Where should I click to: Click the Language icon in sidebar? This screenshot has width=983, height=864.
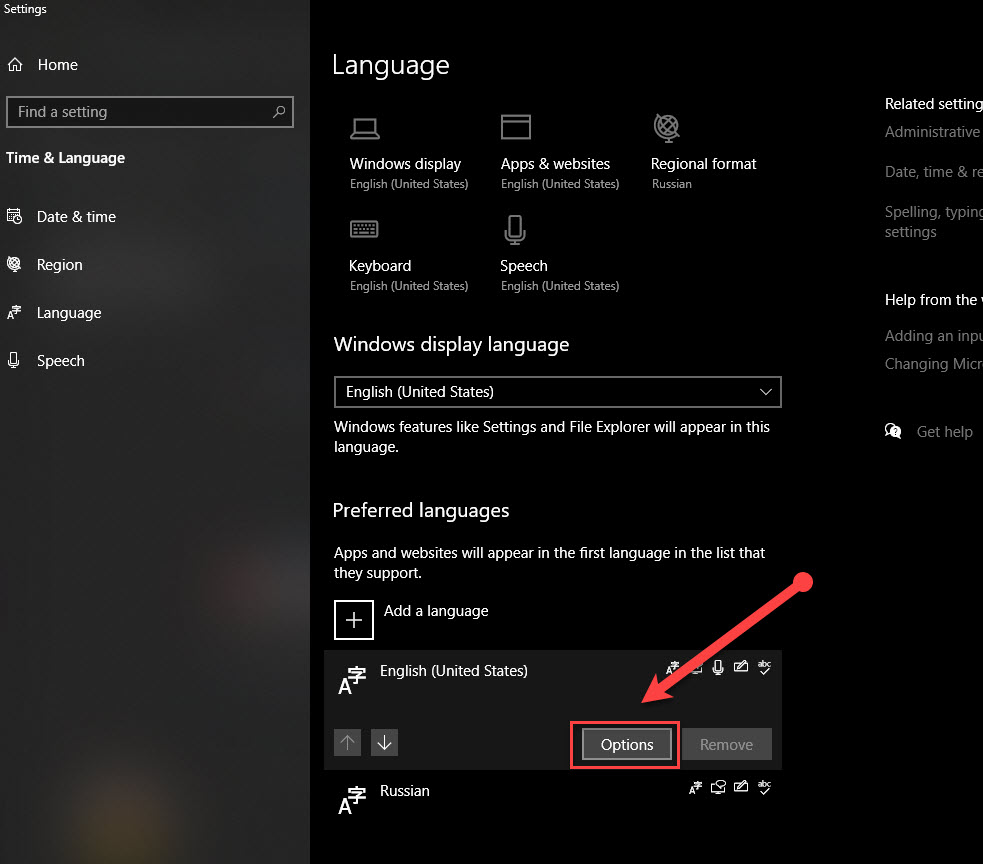[14, 312]
